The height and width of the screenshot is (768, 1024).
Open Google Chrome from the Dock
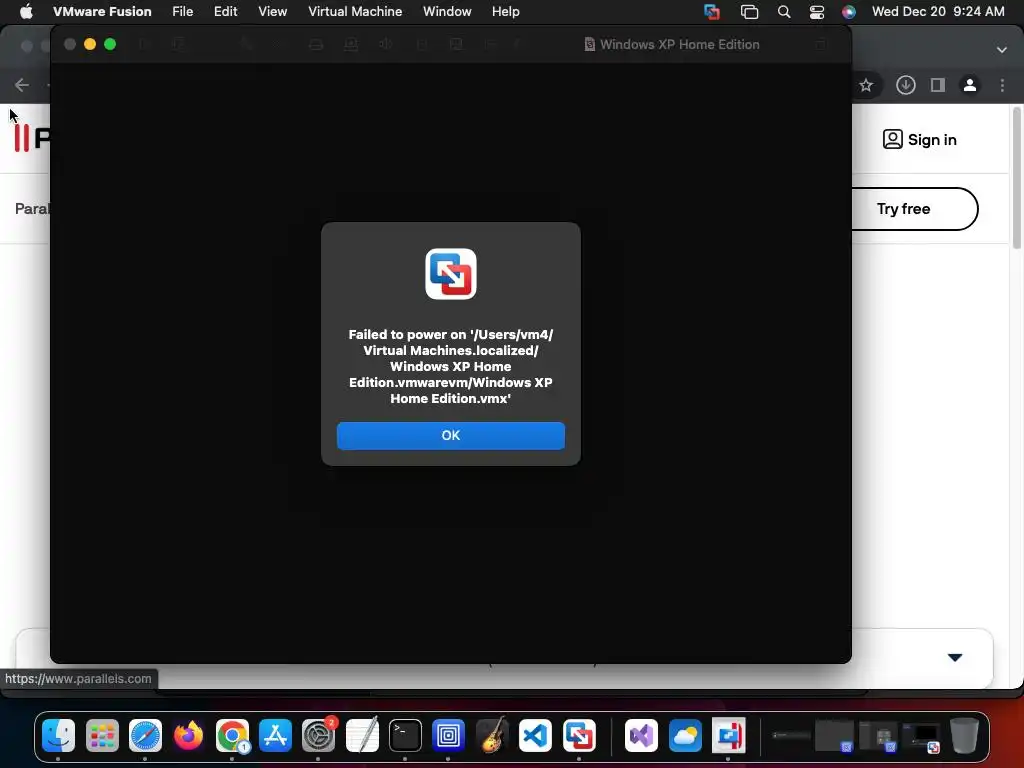[x=232, y=736]
